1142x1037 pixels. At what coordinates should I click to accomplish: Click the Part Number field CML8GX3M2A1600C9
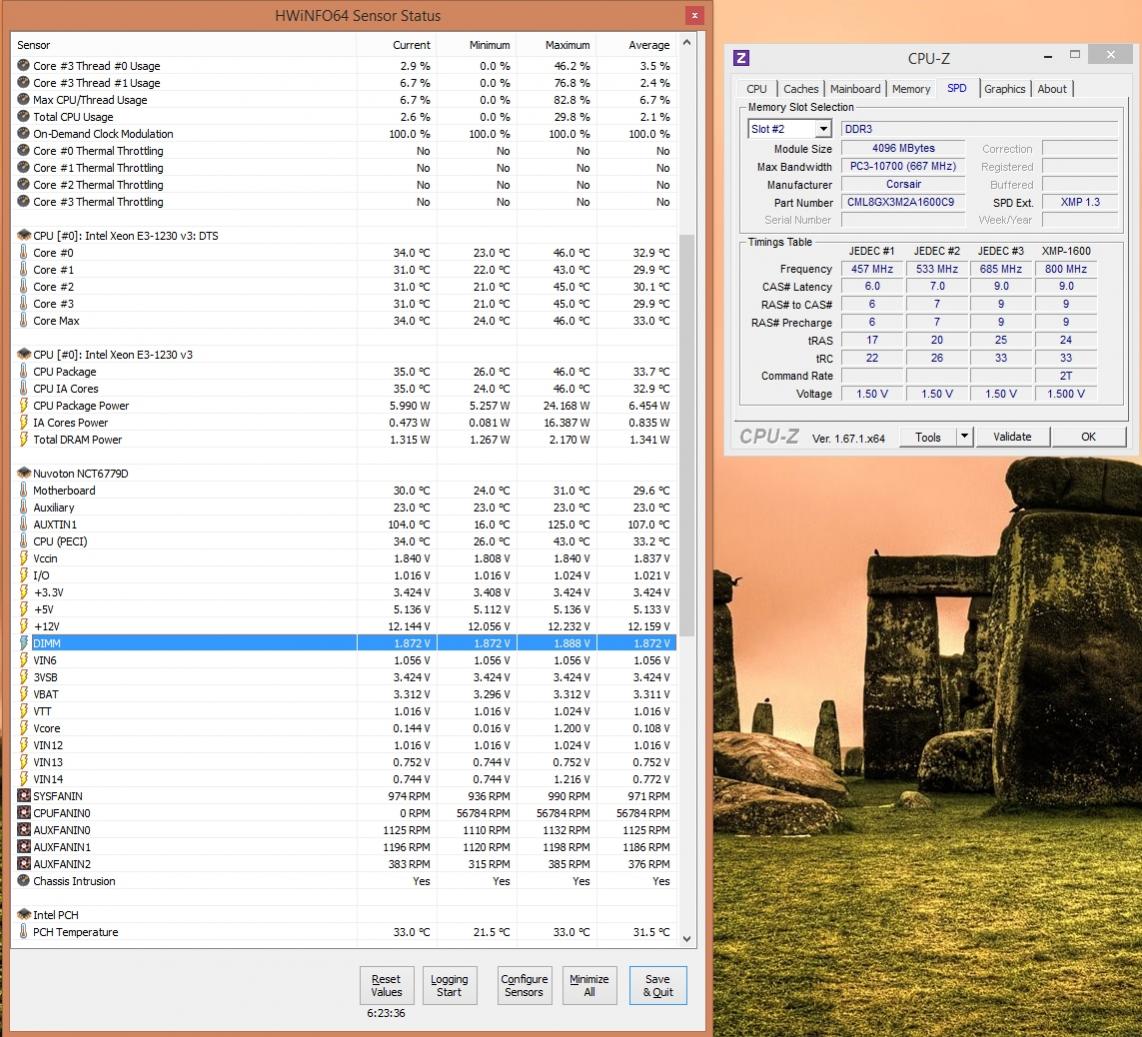pos(903,202)
